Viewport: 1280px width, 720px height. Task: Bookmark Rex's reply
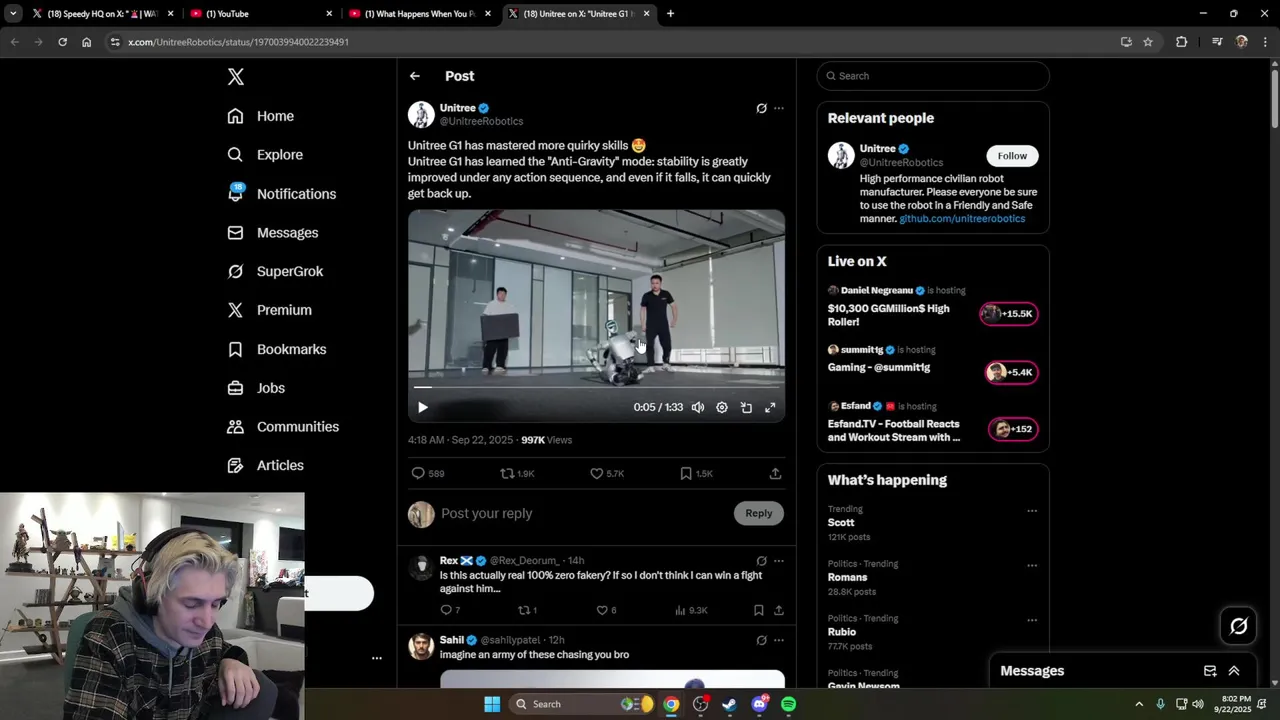[x=758, y=610]
